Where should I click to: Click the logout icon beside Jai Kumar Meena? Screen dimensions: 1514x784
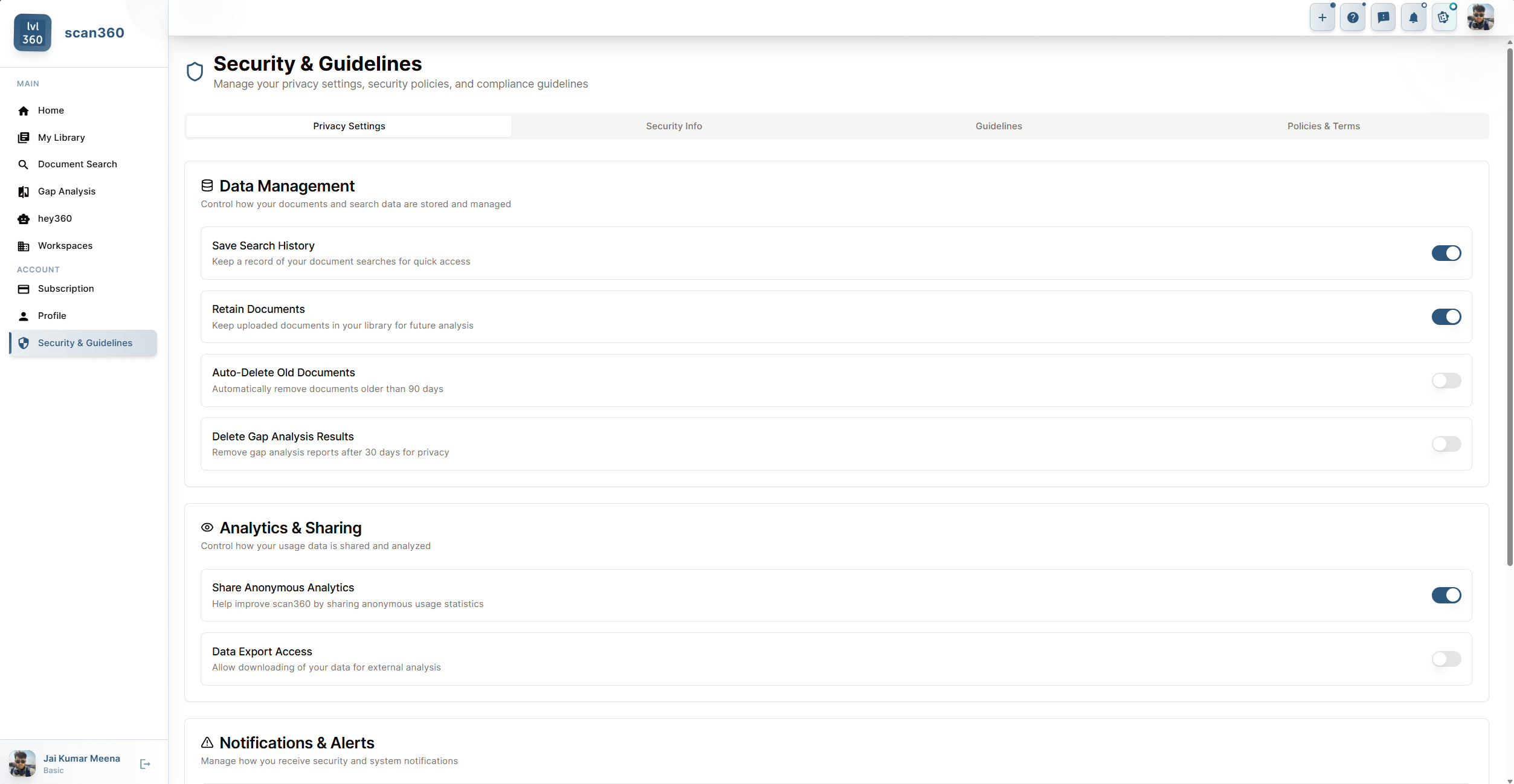point(145,763)
